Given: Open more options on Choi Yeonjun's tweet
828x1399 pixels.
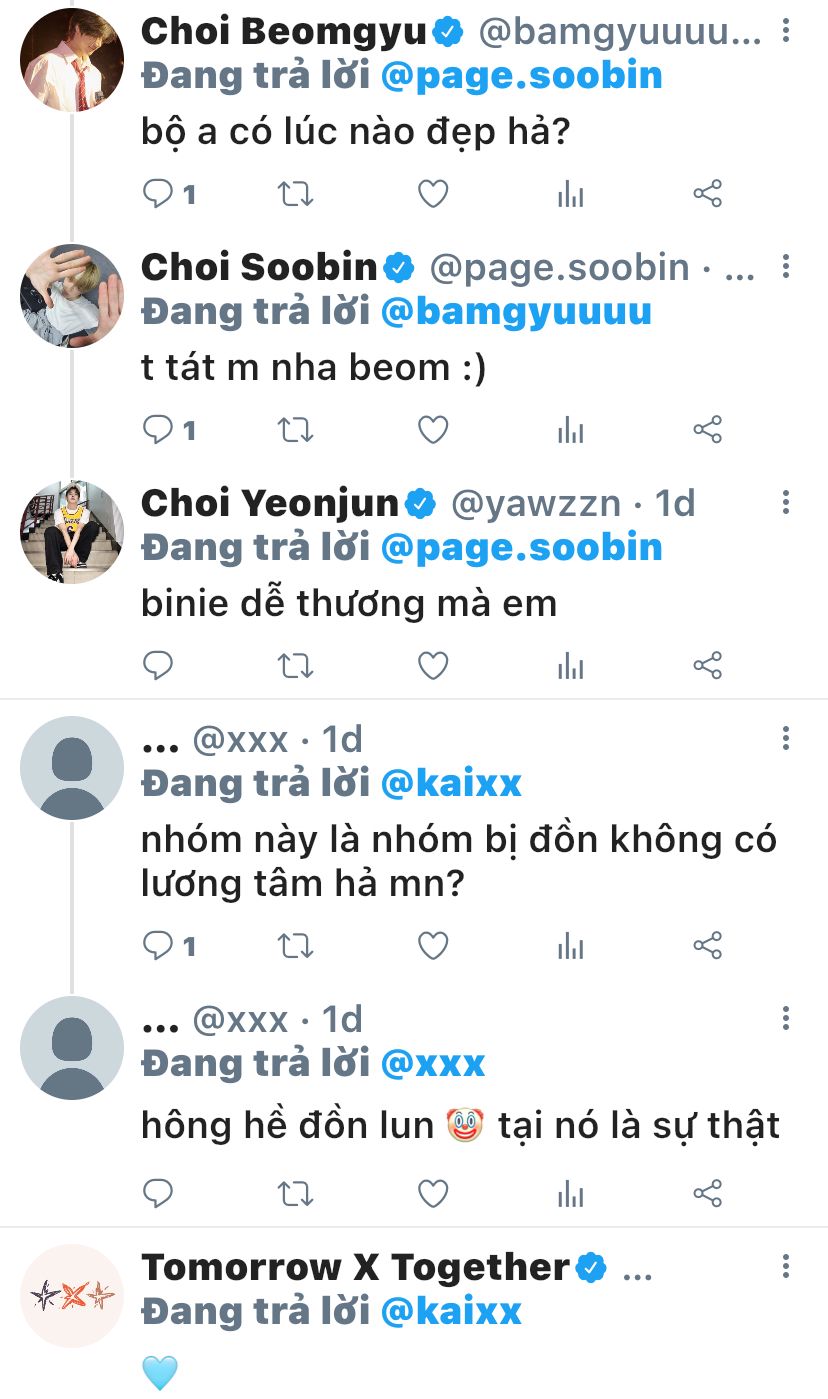Looking at the screenshot, I should (x=786, y=503).
